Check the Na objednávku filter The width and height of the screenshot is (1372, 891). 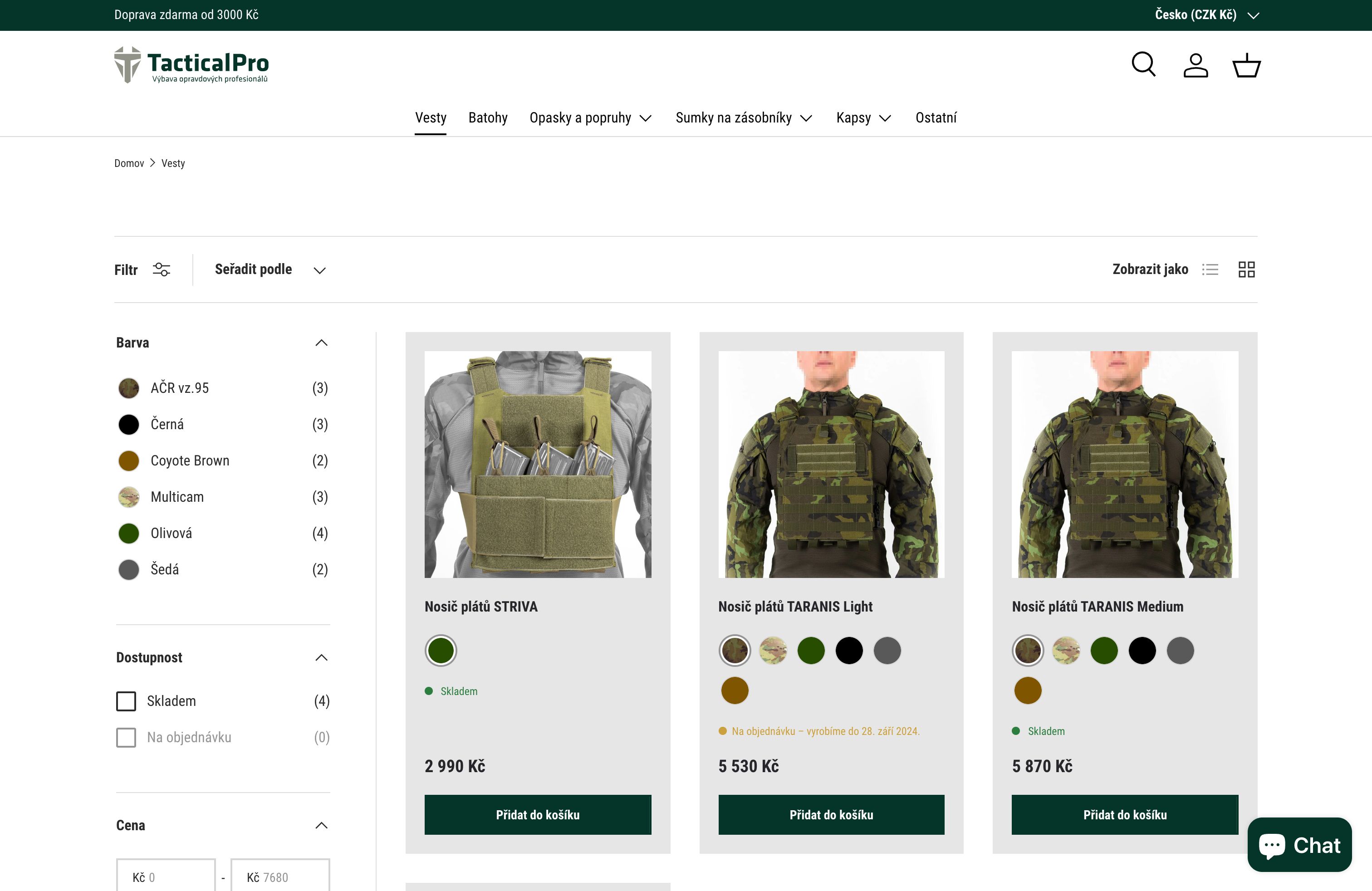coord(126,737)
